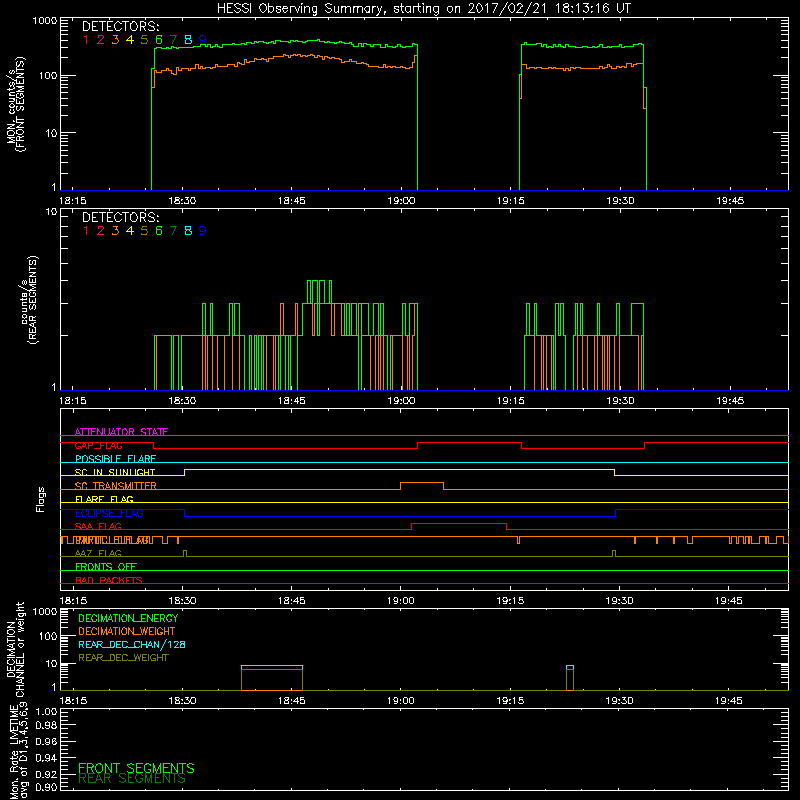
Task: Click 19:30 time label under the Flags plot
Action: tap(619, 601)
